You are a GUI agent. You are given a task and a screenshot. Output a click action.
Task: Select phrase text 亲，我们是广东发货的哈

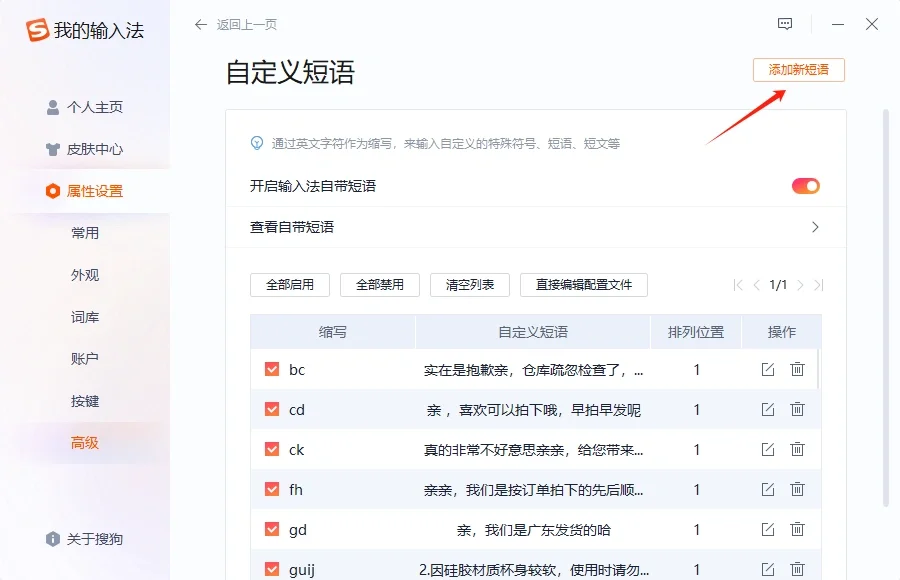pyautogui.click(x=533, y=529)
